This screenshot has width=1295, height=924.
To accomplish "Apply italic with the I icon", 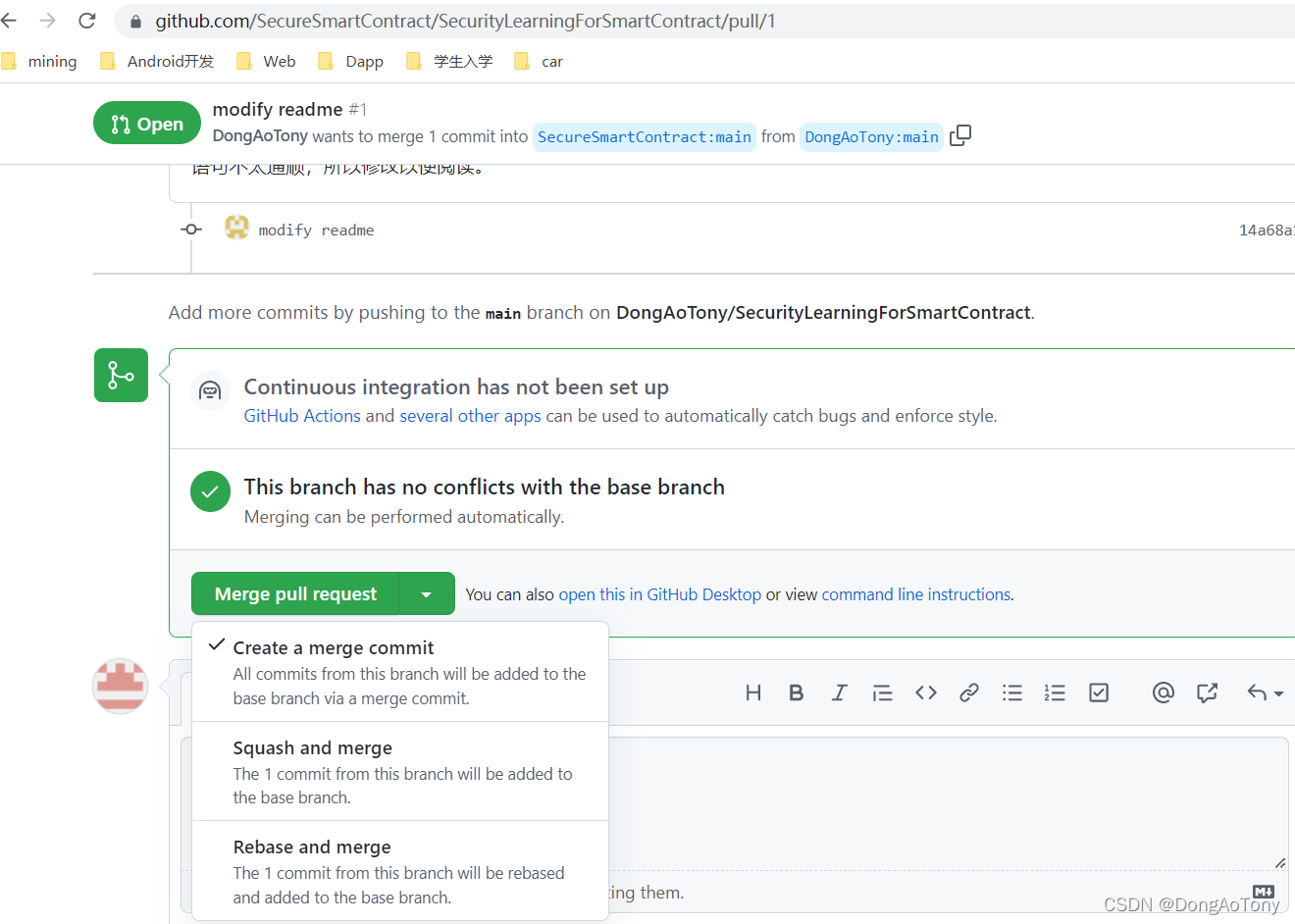I will point(840,693).
